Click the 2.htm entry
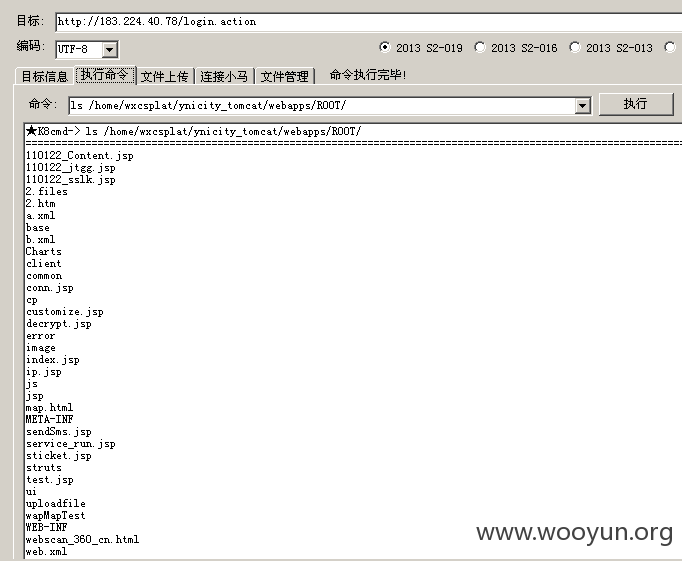This screenshot has width=682, height=561. coord(40,204)
